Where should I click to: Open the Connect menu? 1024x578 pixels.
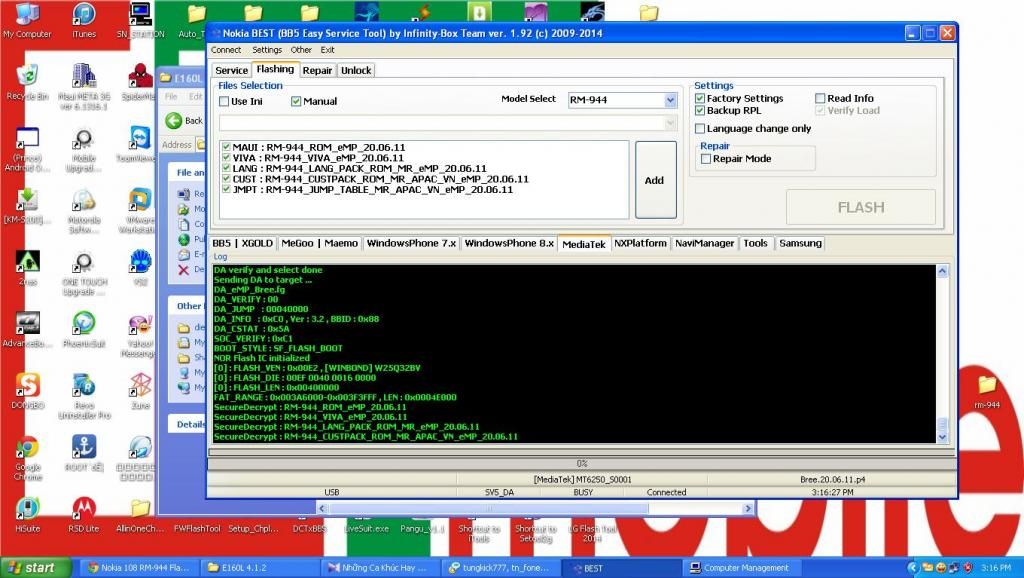(226, 50)
